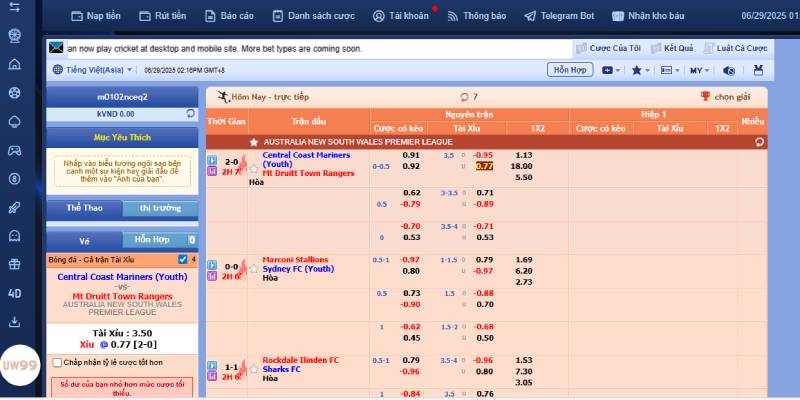Open Báo cáo report menu
Viewport: 800px width, 400px height.
tap(229, 16)
